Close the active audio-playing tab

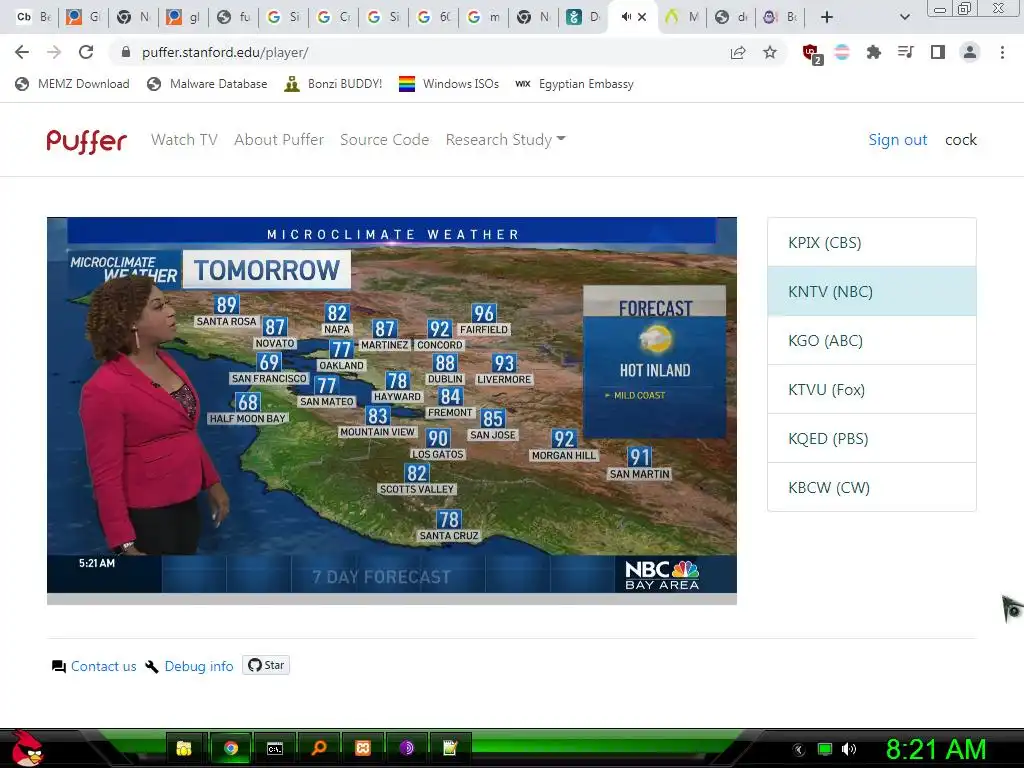(642, 17)
